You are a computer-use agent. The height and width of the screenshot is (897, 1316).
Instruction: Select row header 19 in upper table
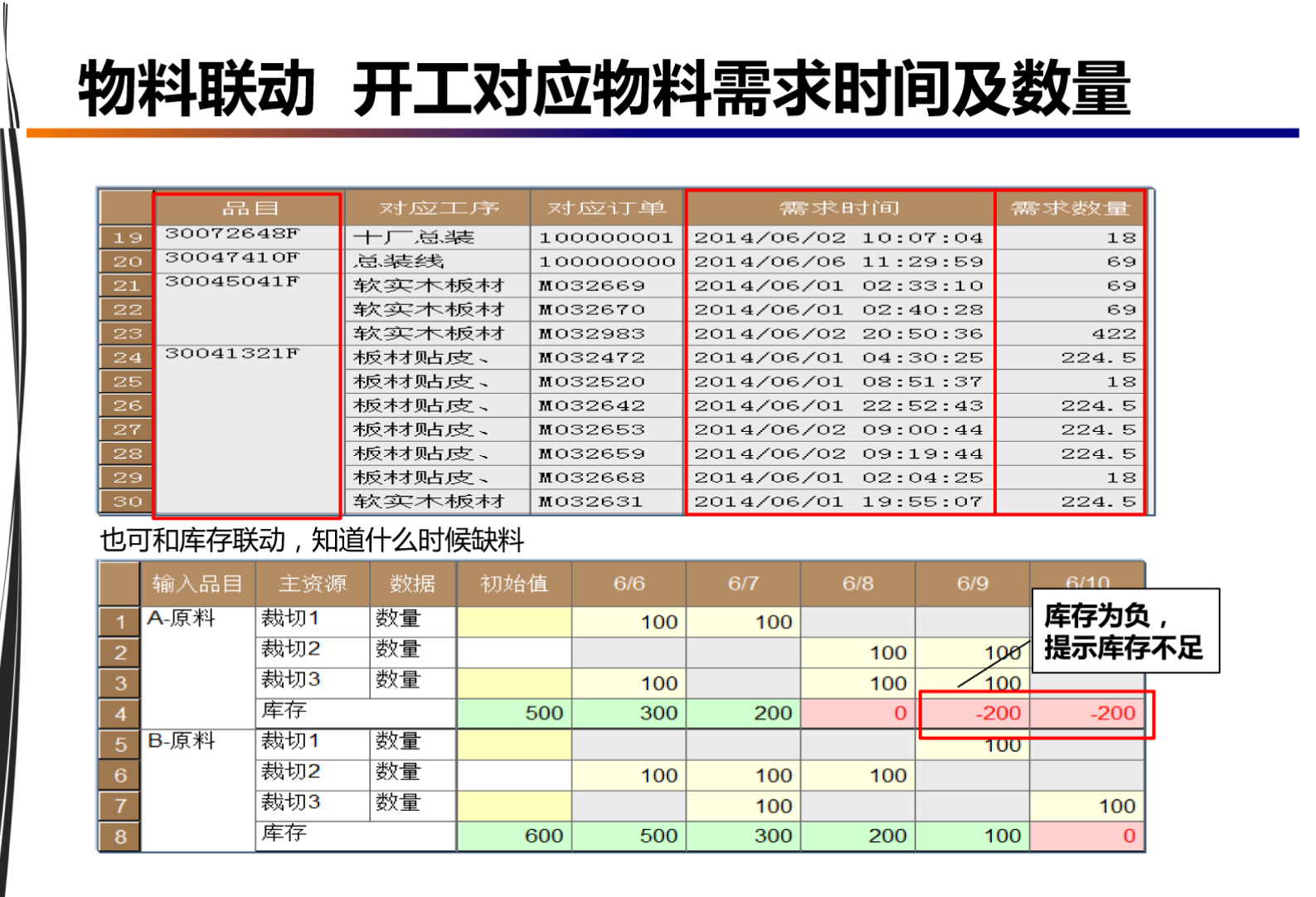click(126, 237)
